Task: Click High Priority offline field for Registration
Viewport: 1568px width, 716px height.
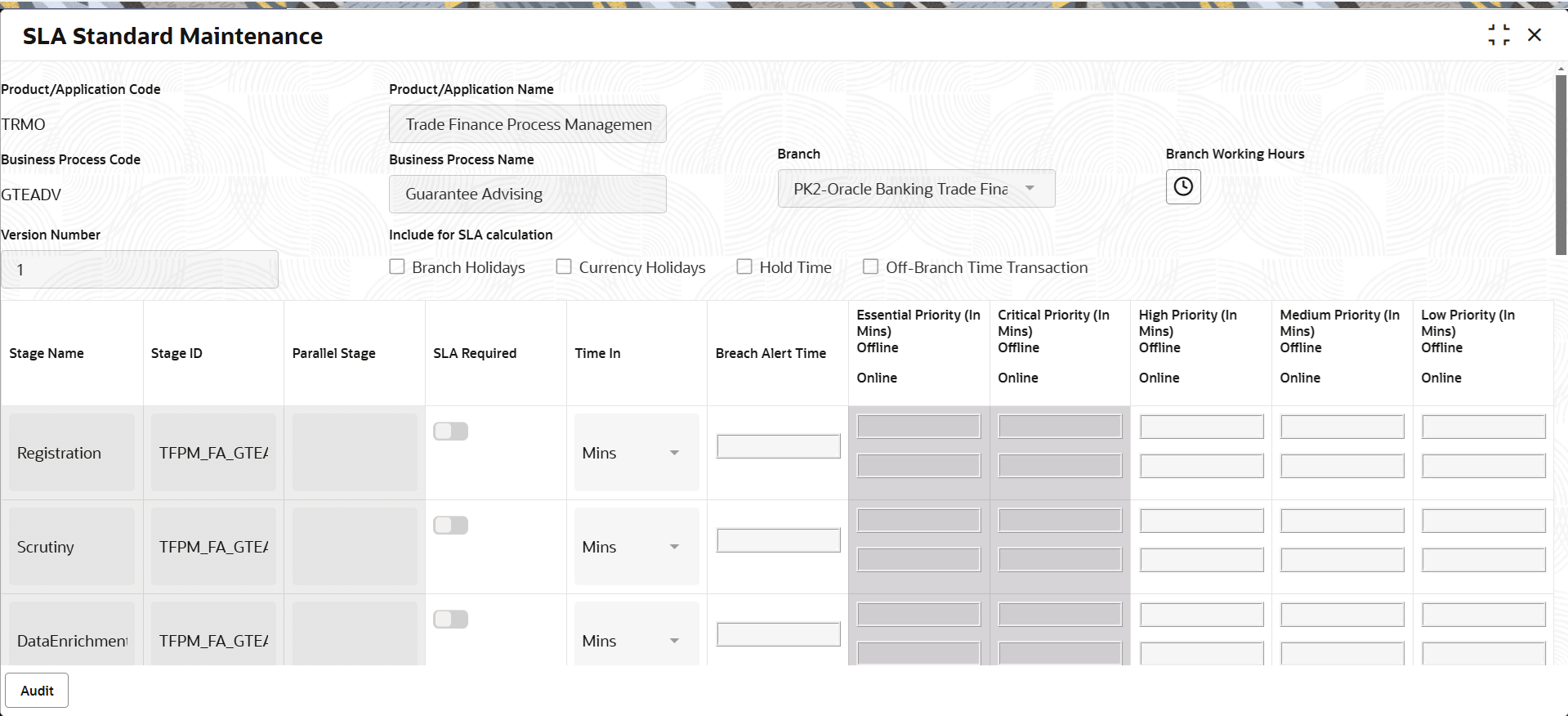Action: click(x=1201, y=427)
